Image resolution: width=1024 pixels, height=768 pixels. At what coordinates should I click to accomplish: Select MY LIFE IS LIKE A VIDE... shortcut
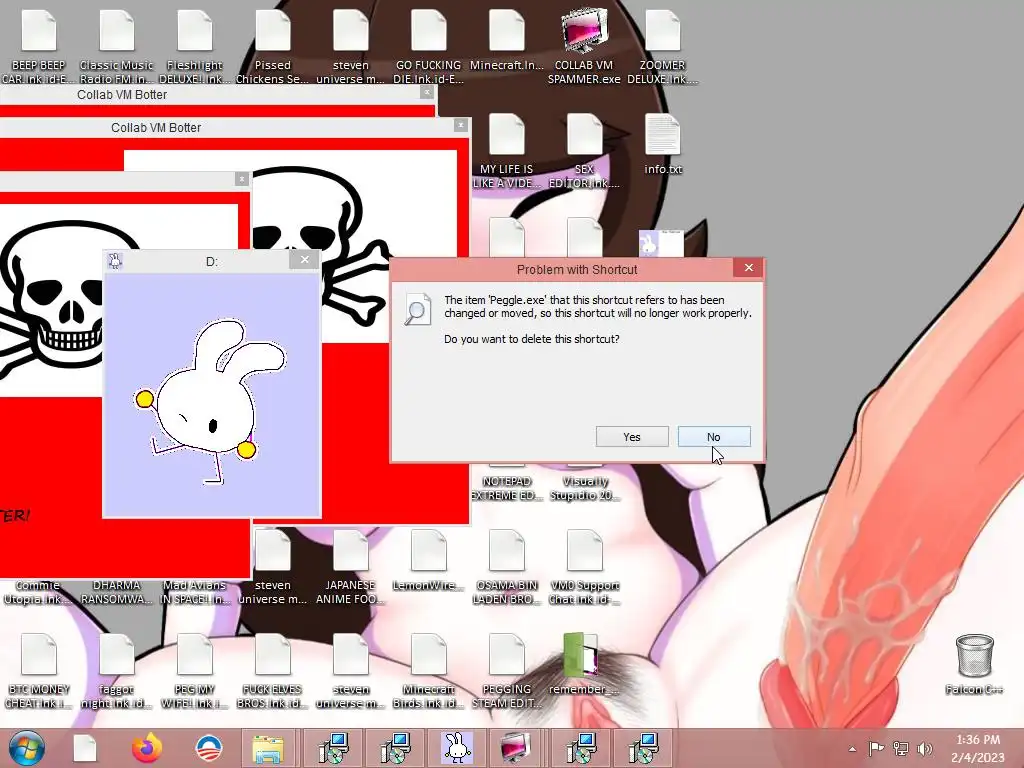[x=506, y=152]
